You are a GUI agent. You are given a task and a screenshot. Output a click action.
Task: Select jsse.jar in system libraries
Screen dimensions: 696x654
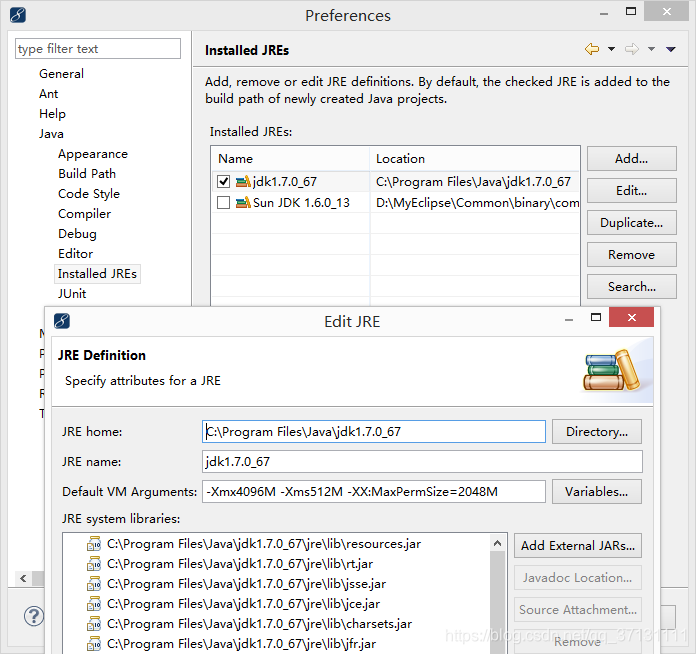pyautogui.click(x=246, y=584)
